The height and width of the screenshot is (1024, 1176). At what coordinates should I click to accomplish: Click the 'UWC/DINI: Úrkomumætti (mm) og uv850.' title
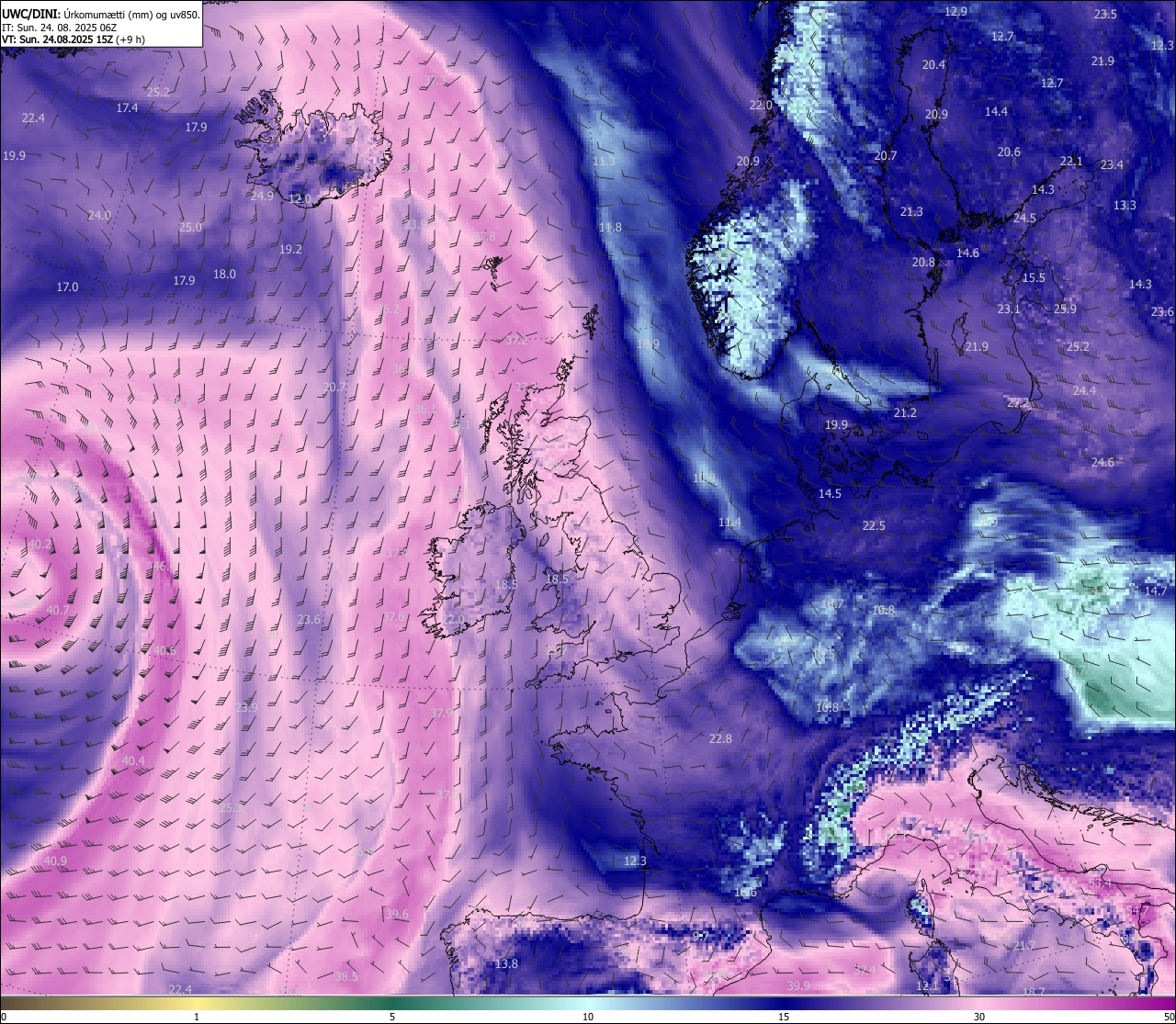coord(101,14)
